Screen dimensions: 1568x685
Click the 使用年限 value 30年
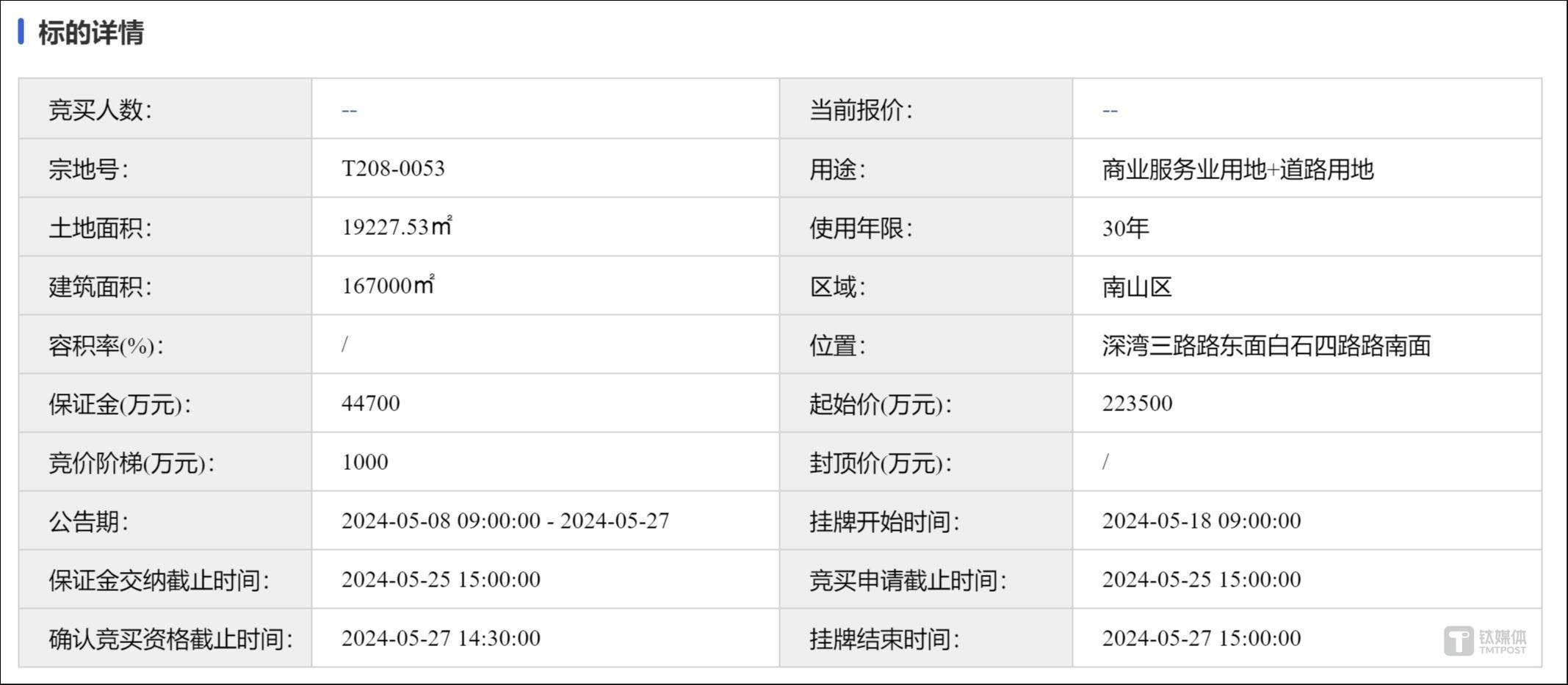1125,228
